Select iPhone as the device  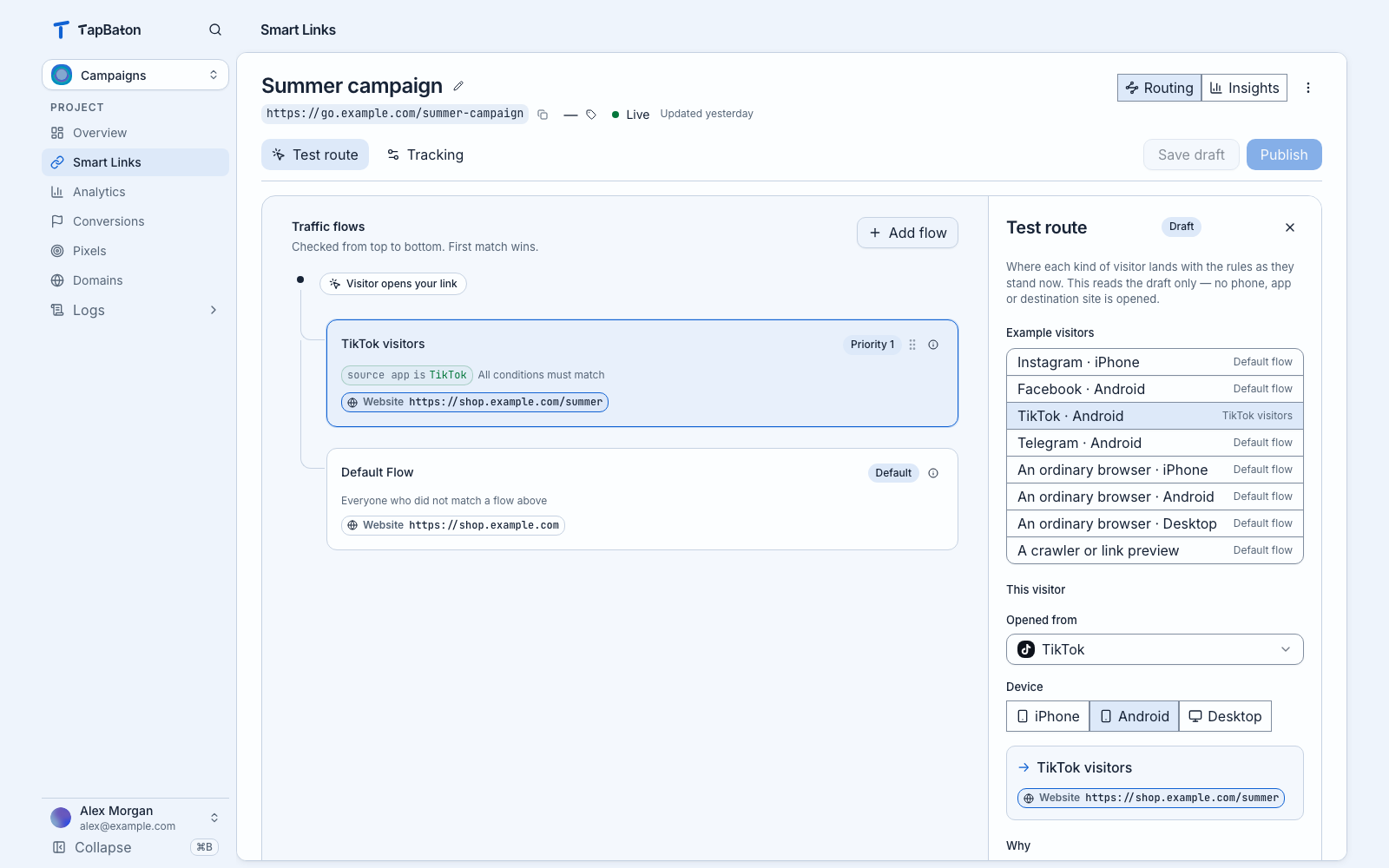(1048, 716)
